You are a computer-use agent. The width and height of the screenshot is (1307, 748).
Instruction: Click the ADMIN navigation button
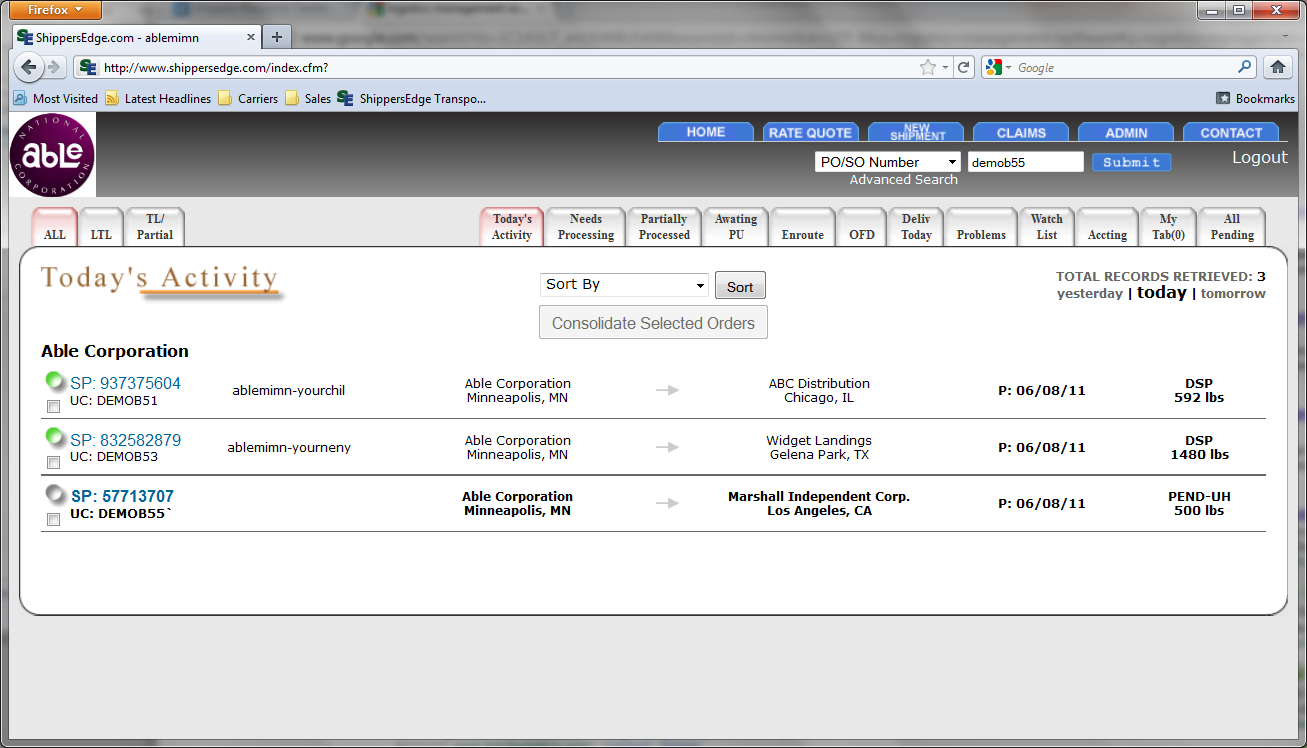coord(1126,132)
